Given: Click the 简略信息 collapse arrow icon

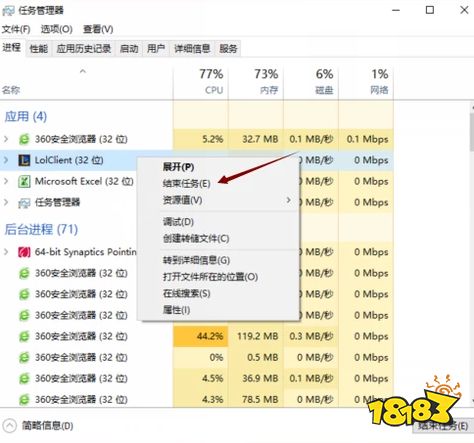Looking at the screenshot, I should point(9,426).
